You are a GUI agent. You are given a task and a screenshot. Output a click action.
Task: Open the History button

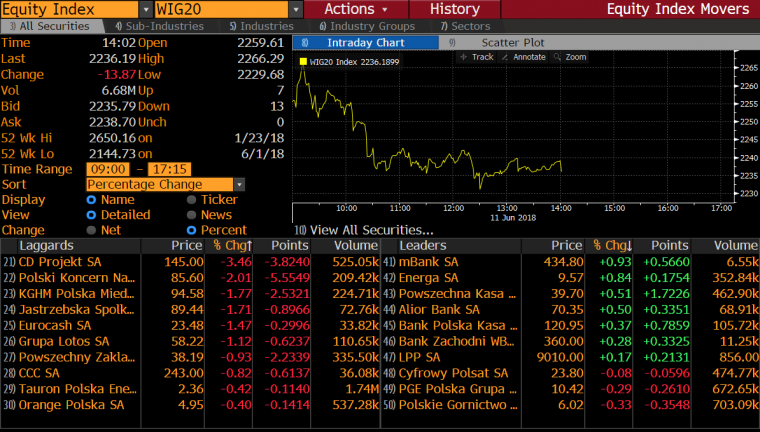click(455, 9)
